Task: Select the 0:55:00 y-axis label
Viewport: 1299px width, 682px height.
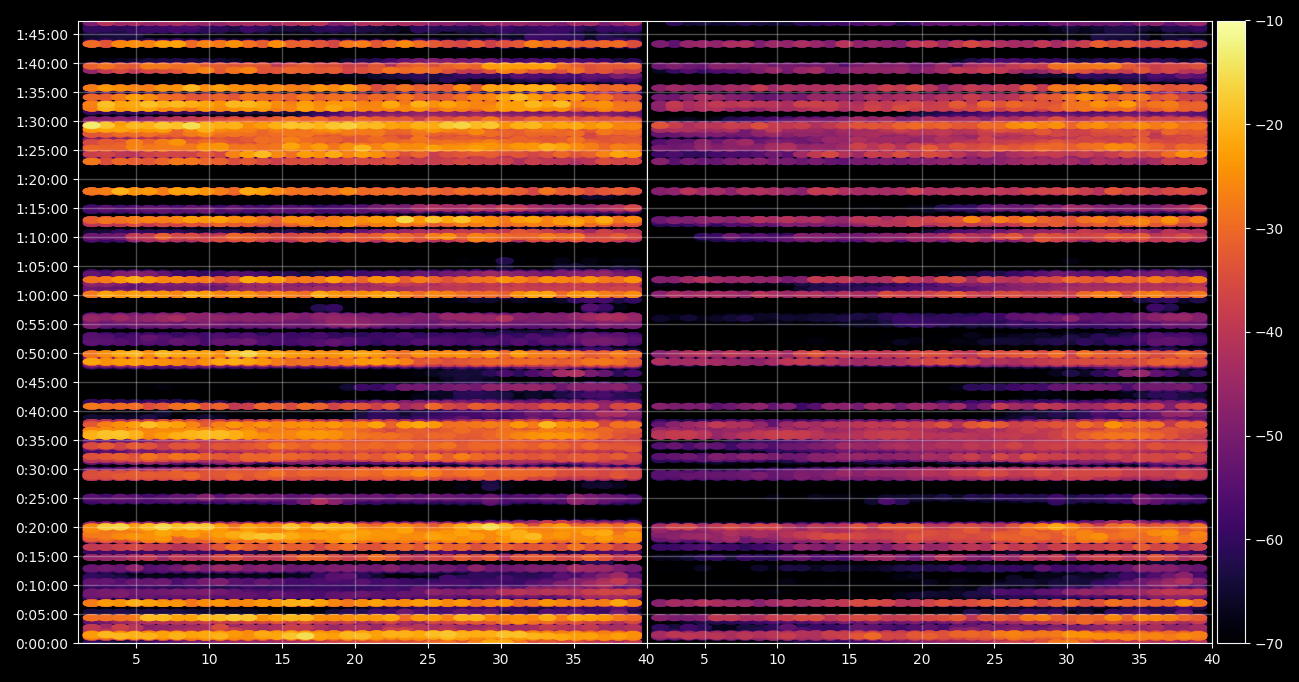Action: (x=42, y=324)
